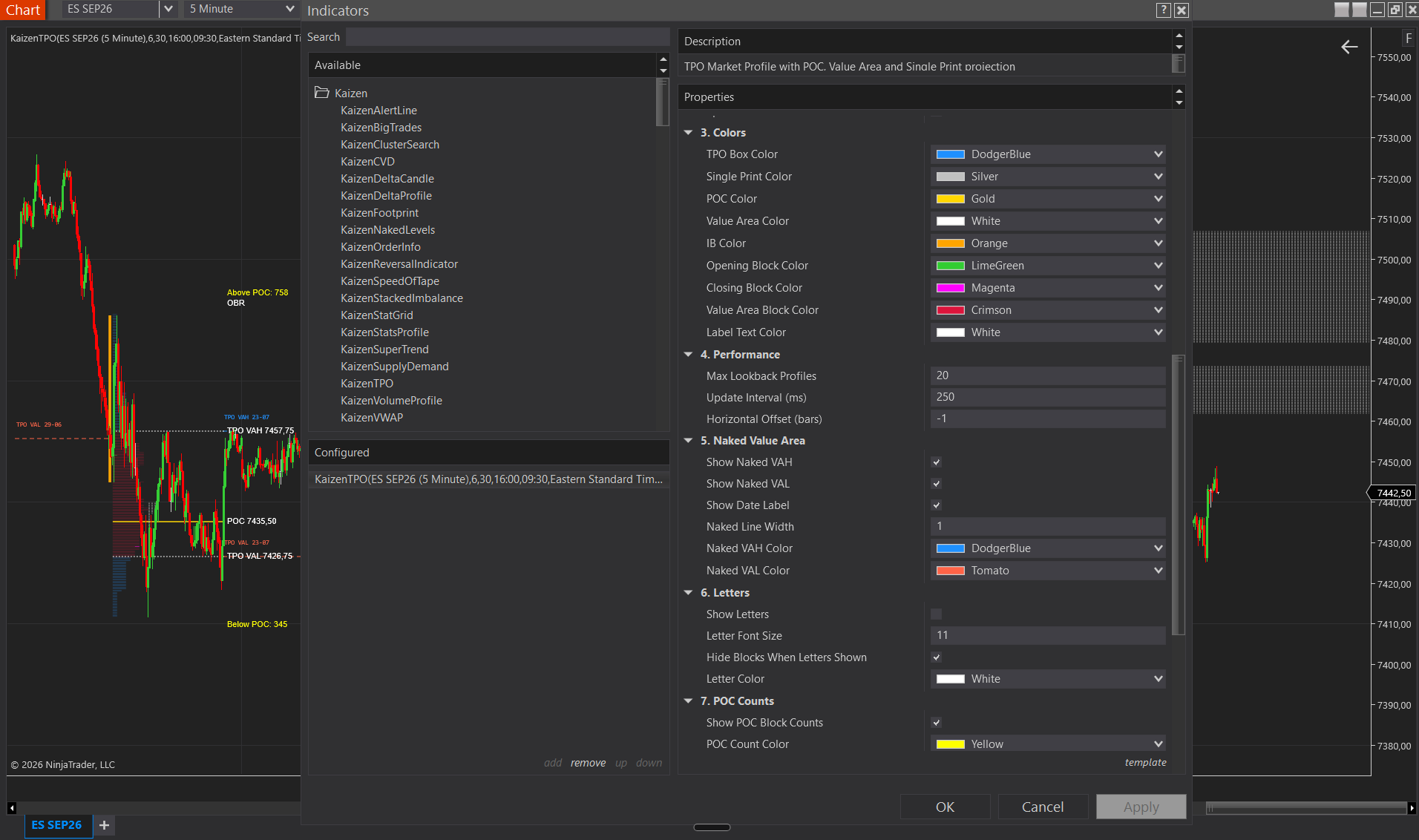Collapse the 5. Naked Value Area section

click(688, 441)
